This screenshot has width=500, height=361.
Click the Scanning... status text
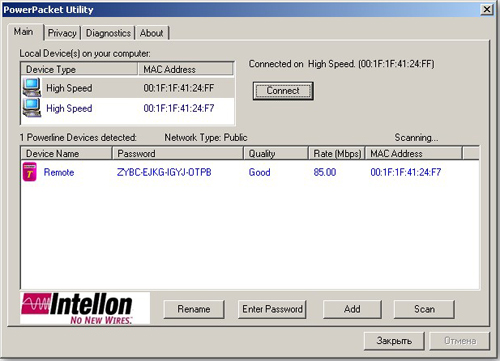click(x=416, y=137)
